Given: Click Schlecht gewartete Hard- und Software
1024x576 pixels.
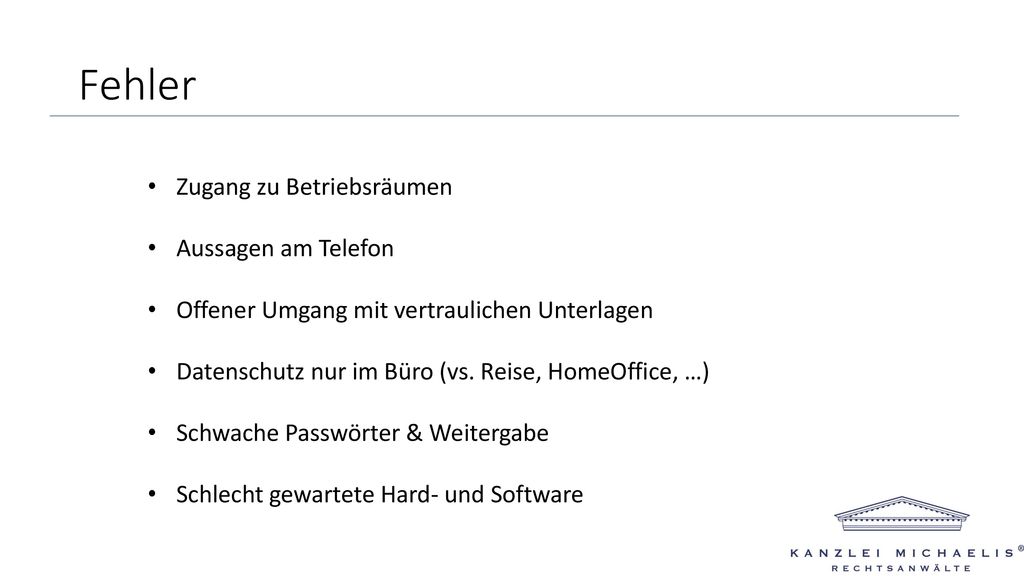Looking at the screenshot, I should click(379, 494).
